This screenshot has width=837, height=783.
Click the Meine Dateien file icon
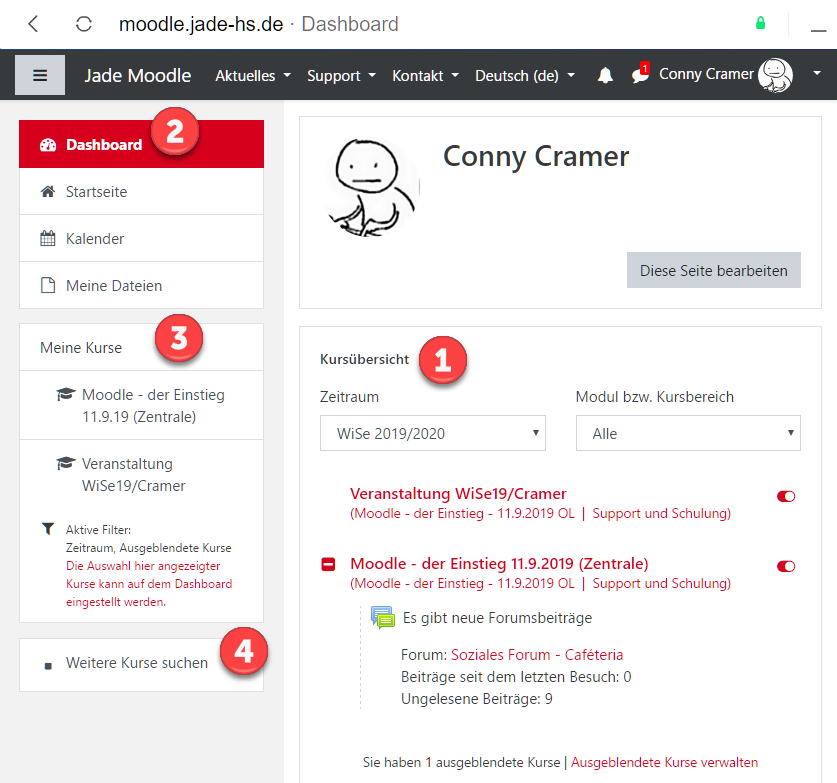(48, 286)
